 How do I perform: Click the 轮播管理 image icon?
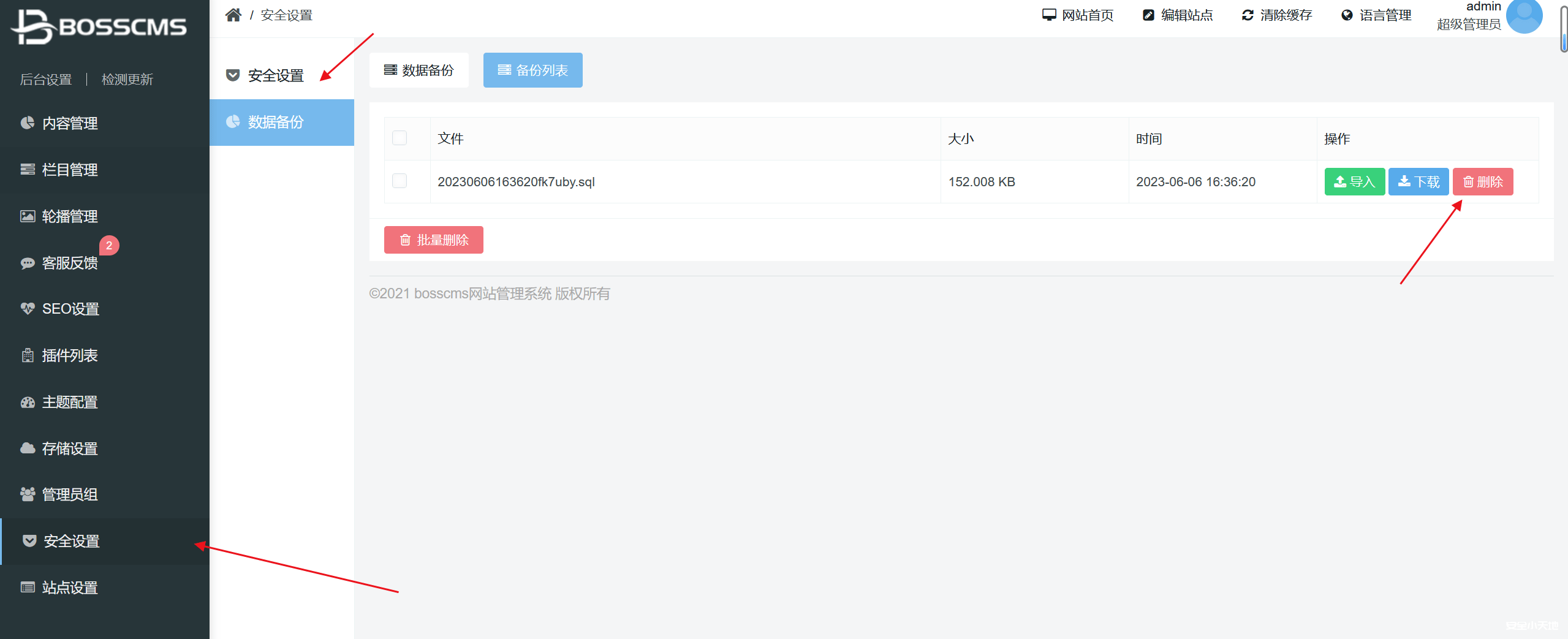[x=28, y=216]
